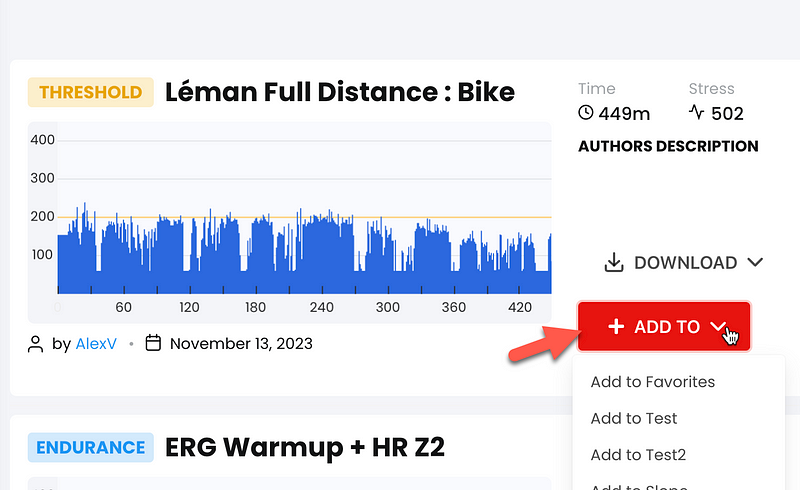Open ERG Warmup + HR Z2 workout
The image size is (800, 490).
click(x=305, y=447)
